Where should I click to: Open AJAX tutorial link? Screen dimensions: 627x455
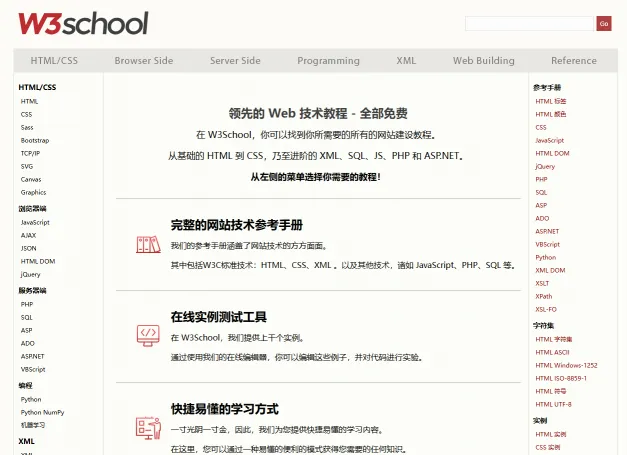coord(28,235)
